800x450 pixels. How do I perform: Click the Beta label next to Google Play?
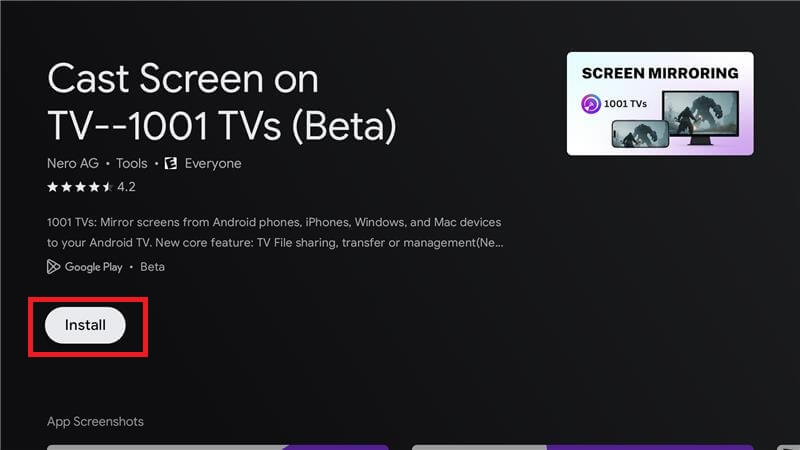click(153, 267)
